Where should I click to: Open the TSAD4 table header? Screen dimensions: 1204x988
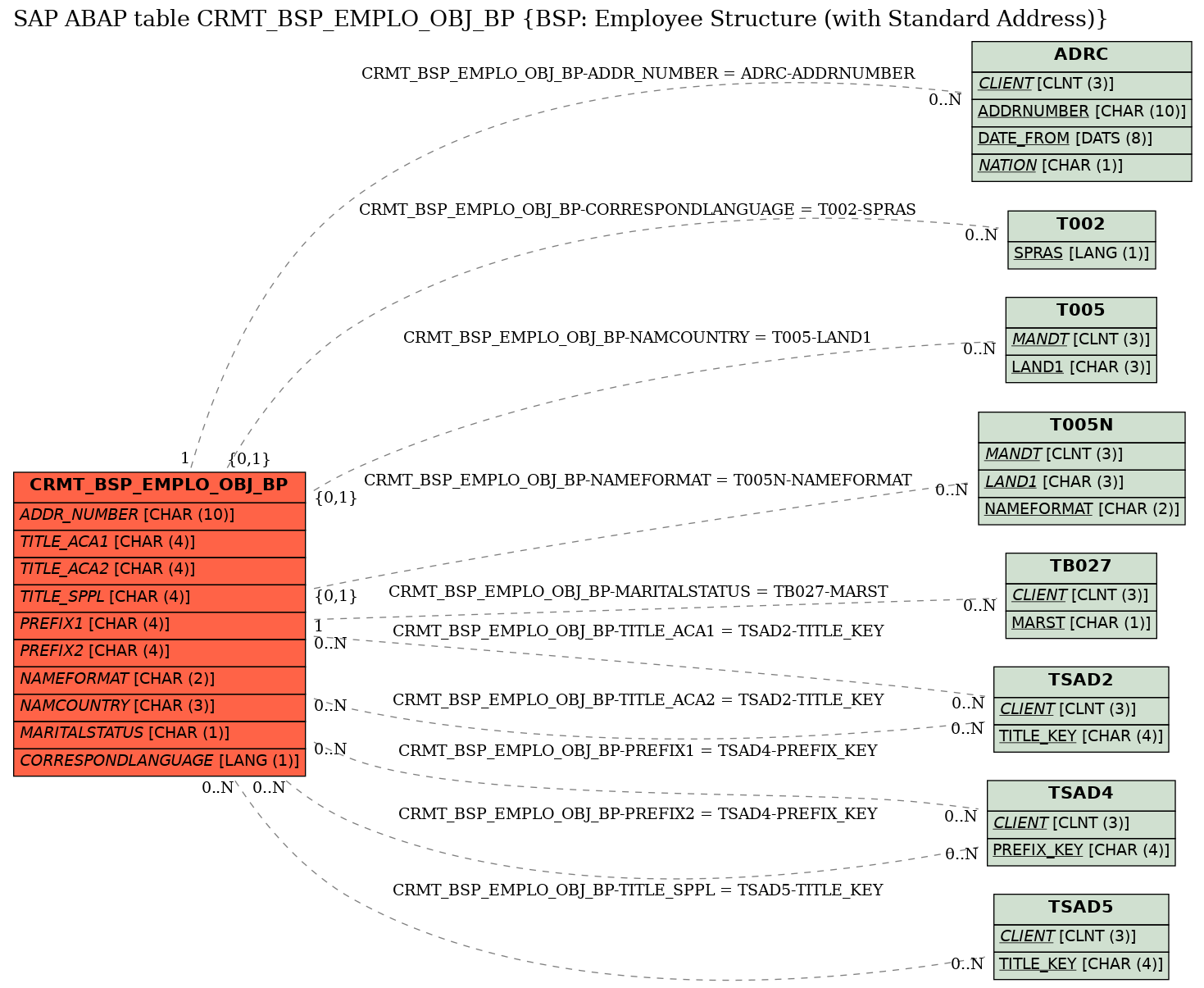[x=1081, y=794]
